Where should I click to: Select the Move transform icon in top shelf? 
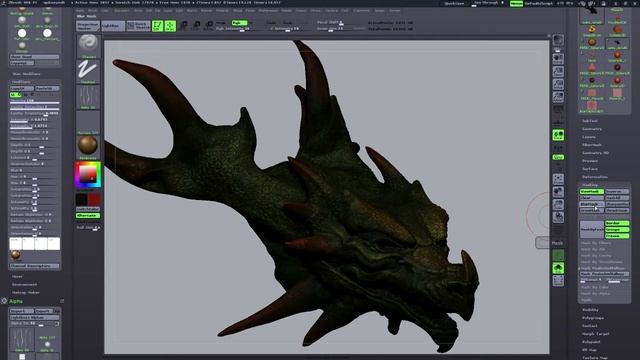click(x=184, y=26)
